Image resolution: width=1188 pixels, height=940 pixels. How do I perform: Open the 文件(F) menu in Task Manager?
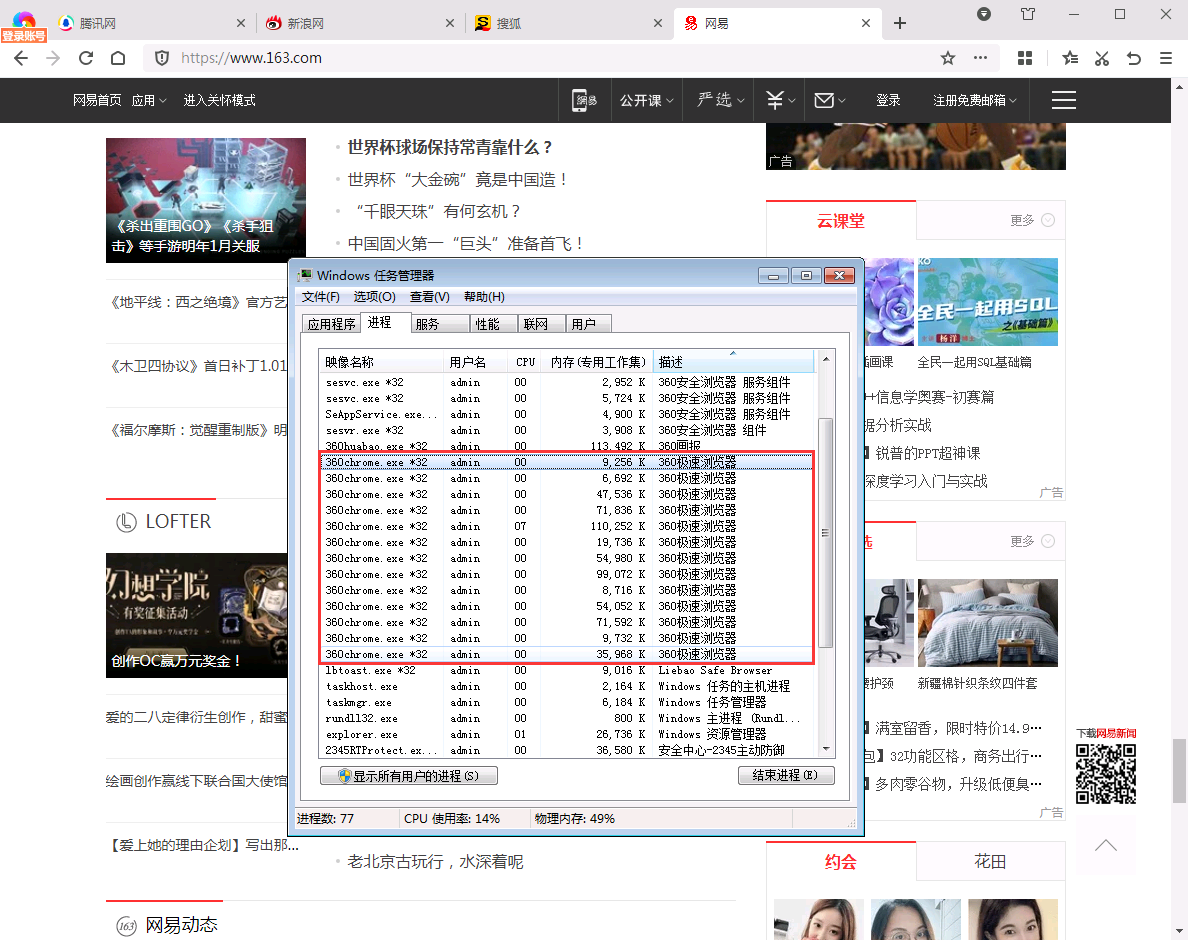coord(320,297)
